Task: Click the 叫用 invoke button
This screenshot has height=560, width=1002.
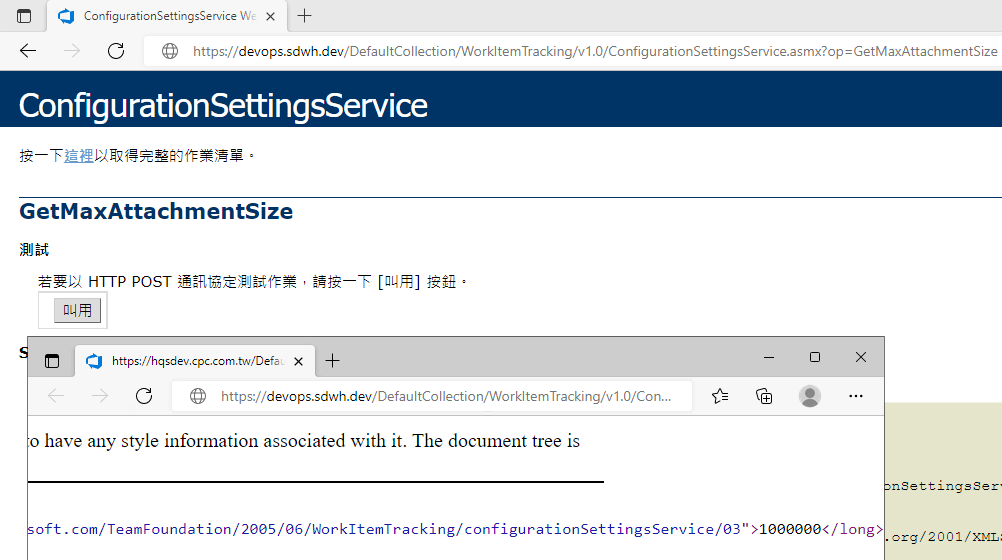Action: click(x=77, y=310)
